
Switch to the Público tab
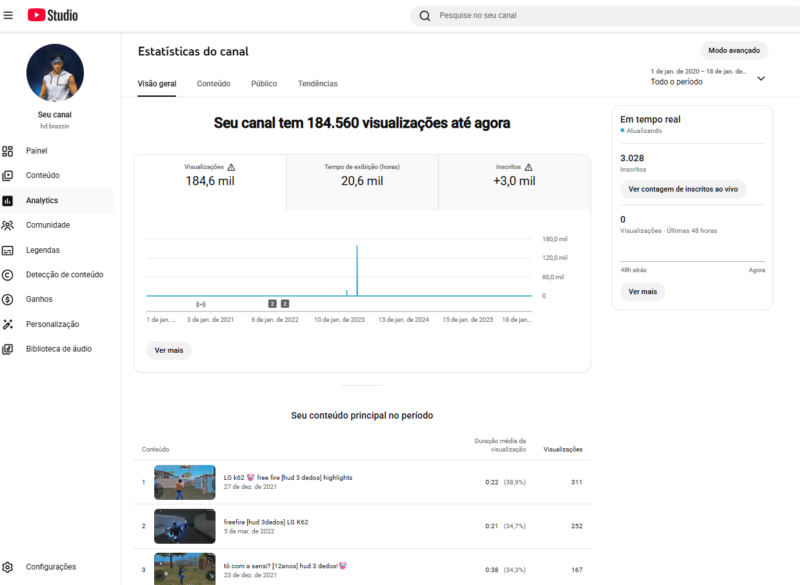tap(263, 84)
